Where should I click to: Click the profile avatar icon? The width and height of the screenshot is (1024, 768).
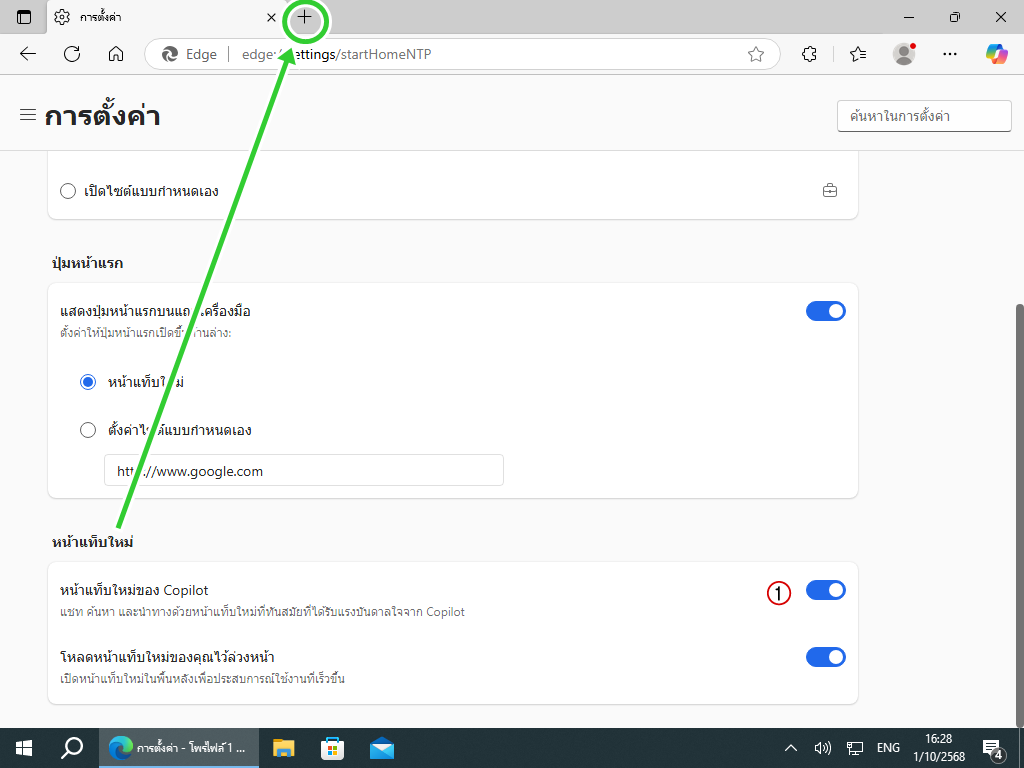(x=904, y=54)
